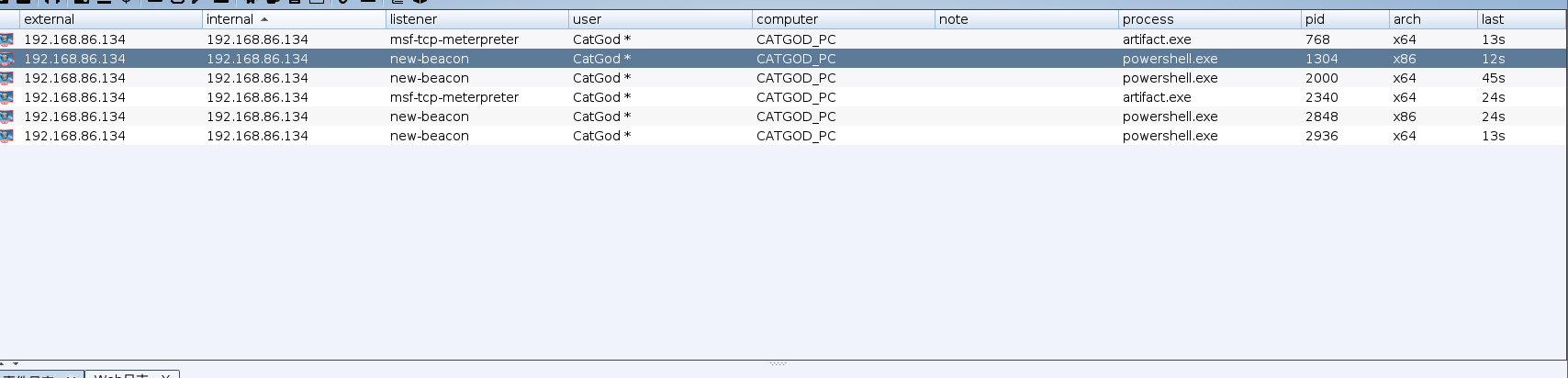This screenshot has height=378, width=1568.
Task: Switch to the Web日志 tab
Action: pos(121,374)
